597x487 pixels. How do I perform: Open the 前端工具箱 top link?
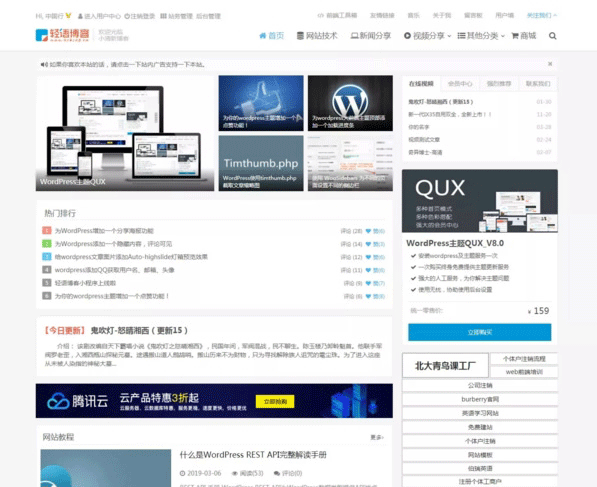(x=337, y=16)
